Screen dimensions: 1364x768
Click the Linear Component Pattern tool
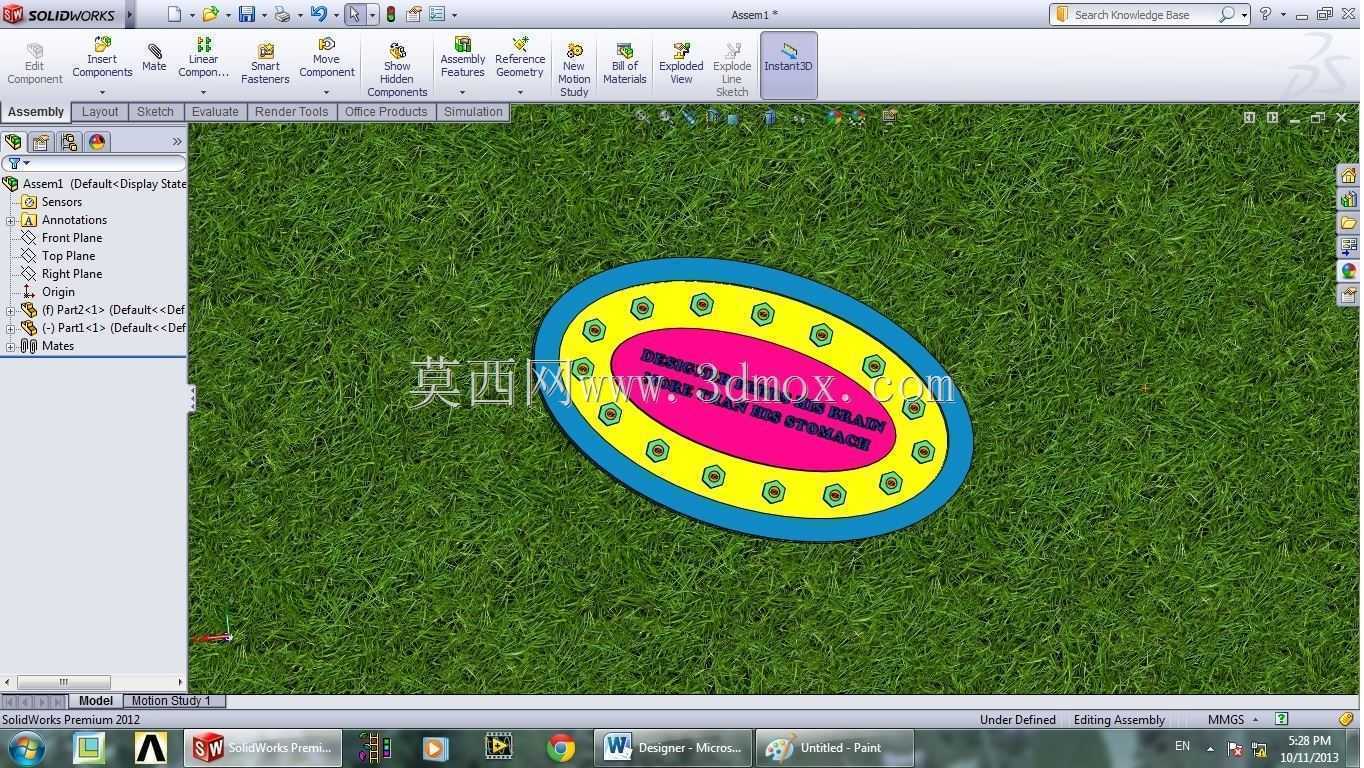[x=204, y=59]
